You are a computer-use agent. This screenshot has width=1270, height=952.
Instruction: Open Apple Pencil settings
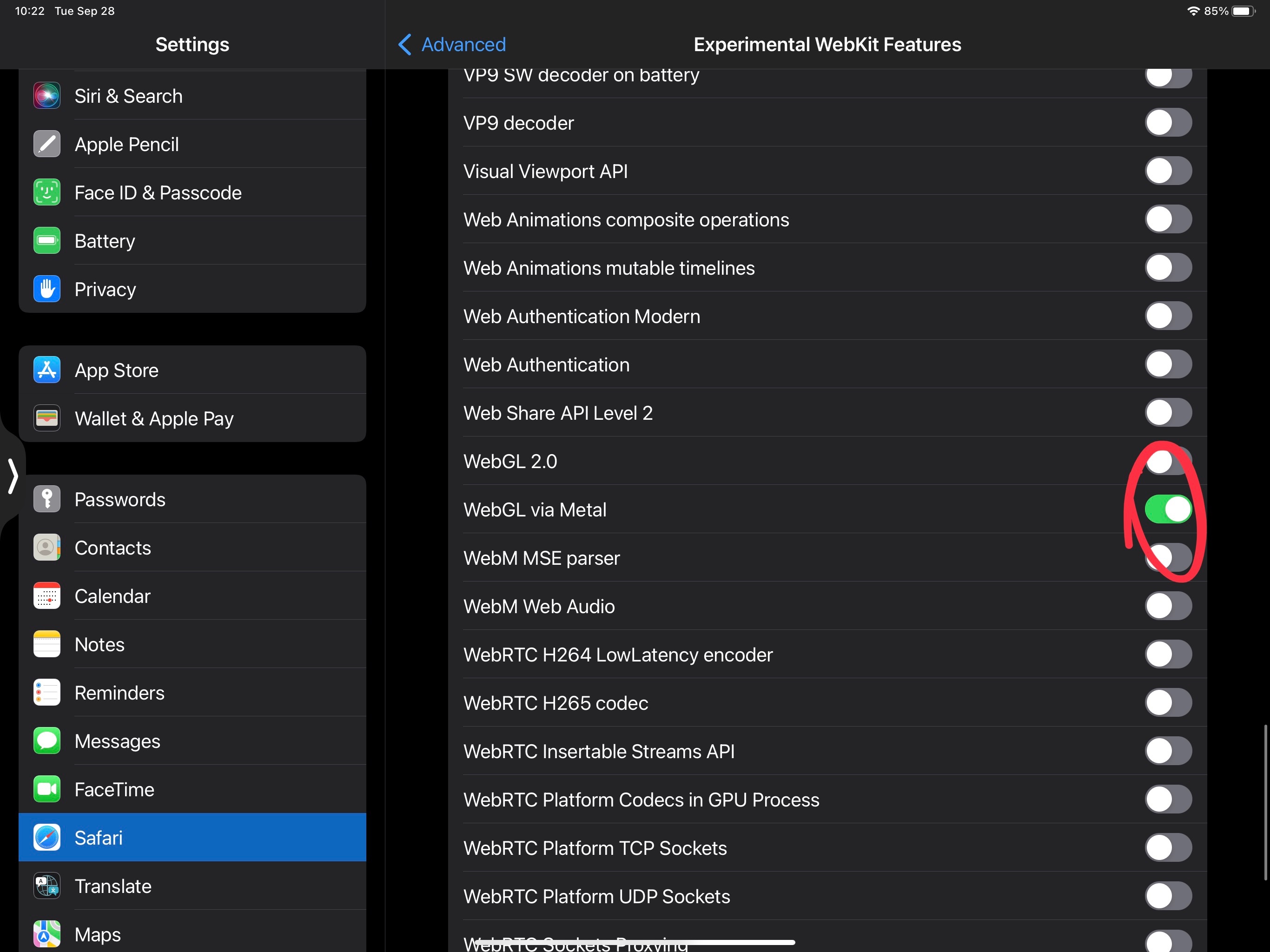tap(192, 144)
